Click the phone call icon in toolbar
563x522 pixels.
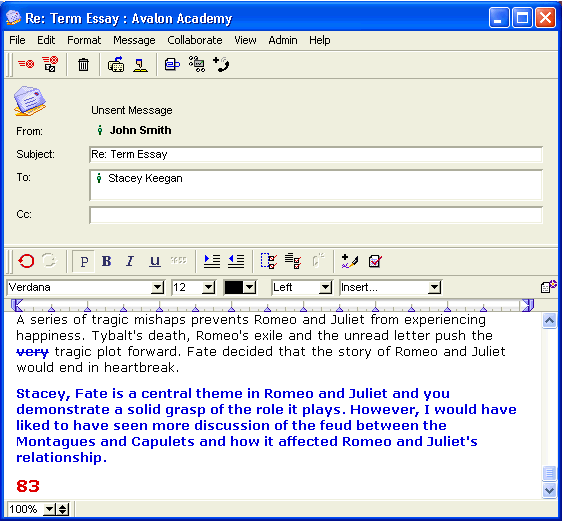221,65
